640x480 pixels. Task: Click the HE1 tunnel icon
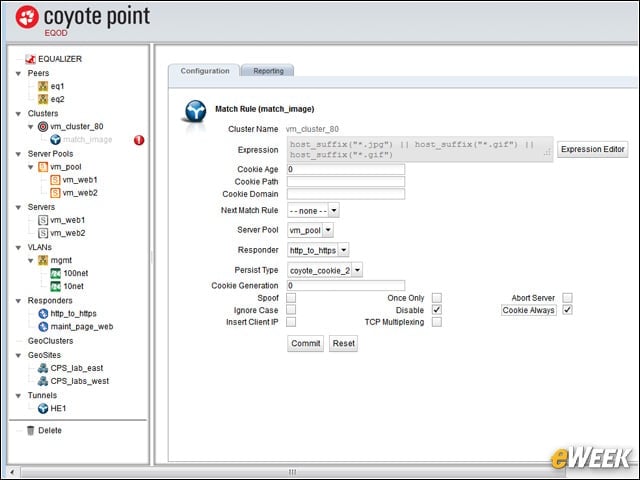click(x=43, y=409)
